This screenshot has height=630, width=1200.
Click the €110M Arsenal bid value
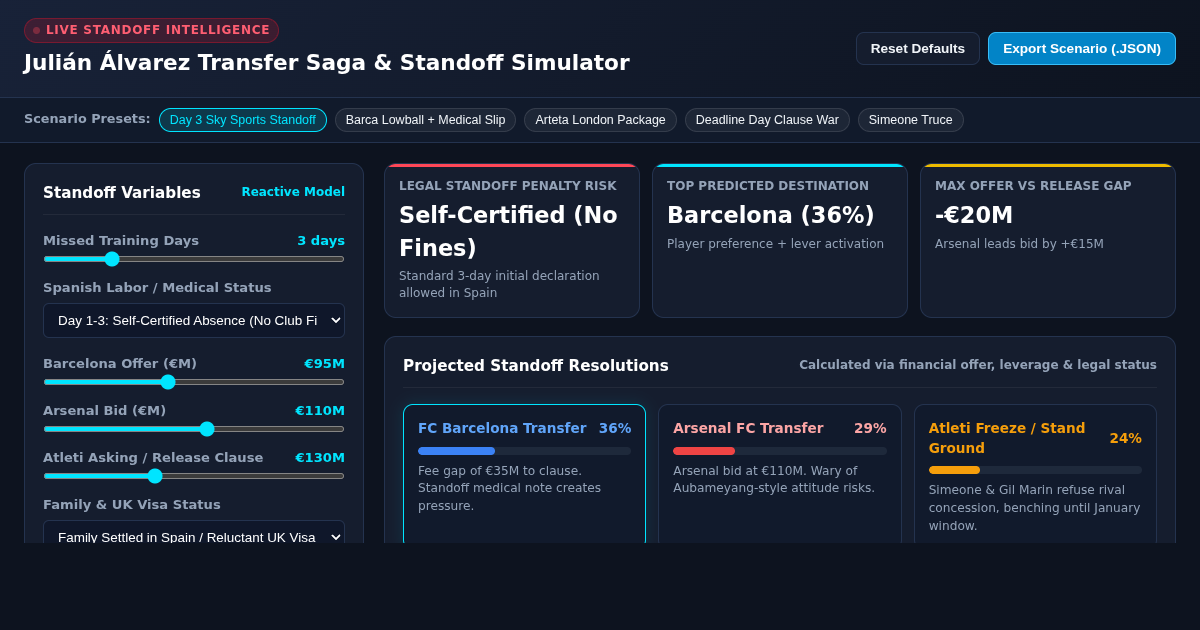pyautogui.click(x=320, y=411)
